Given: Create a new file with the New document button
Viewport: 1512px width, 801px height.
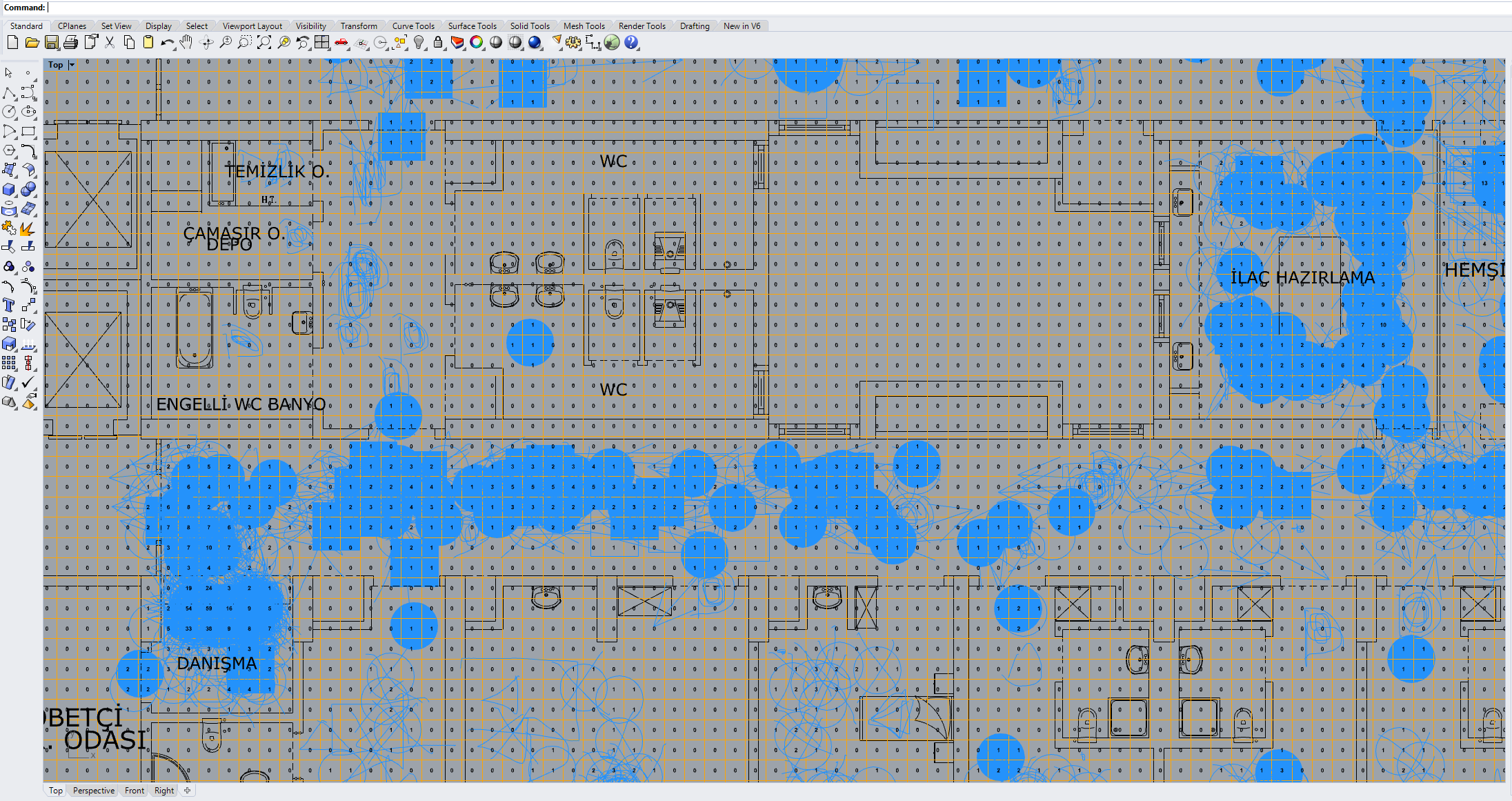Looking at the screenshot, I should (x=12, y=42).
